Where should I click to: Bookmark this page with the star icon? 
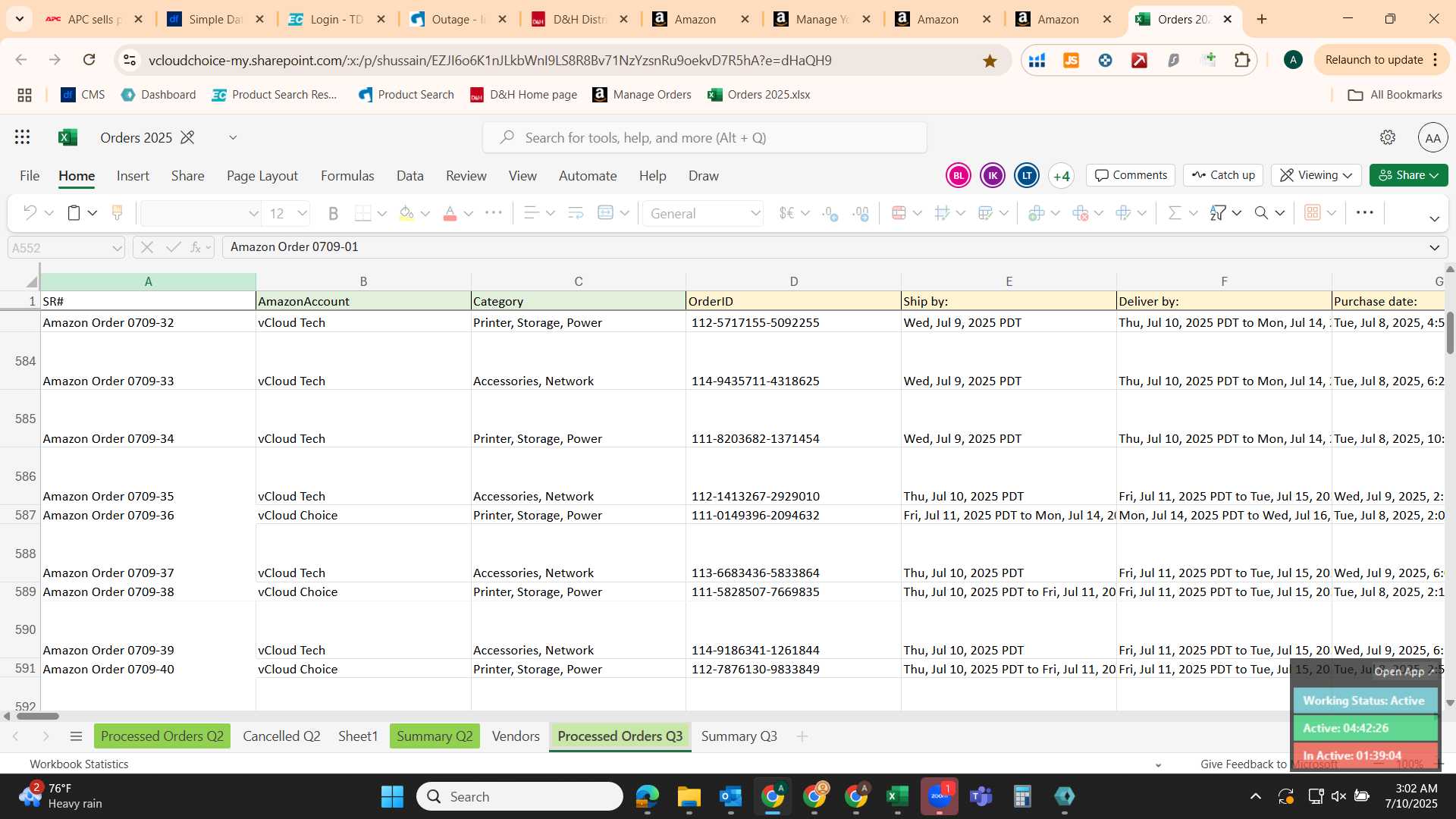click(990, 61)
